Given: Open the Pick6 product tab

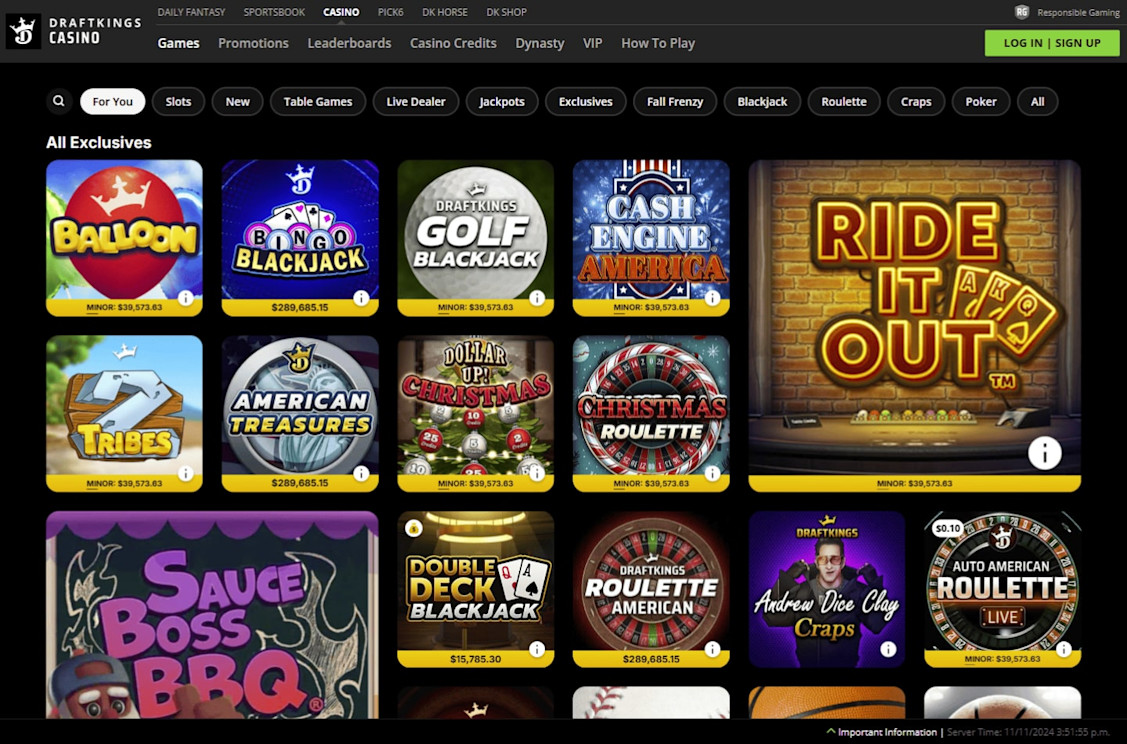Looking at the screenshot, I should tap(390, 12).
